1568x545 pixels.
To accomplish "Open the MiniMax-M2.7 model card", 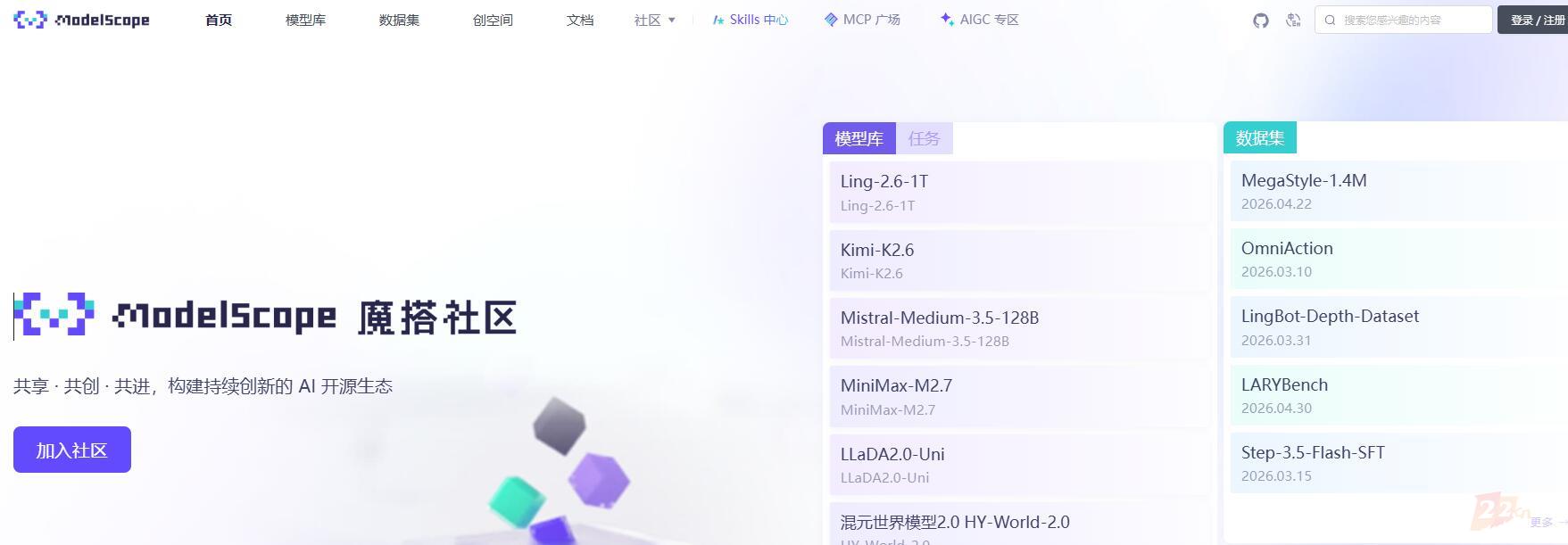I will pos(1019,397).
